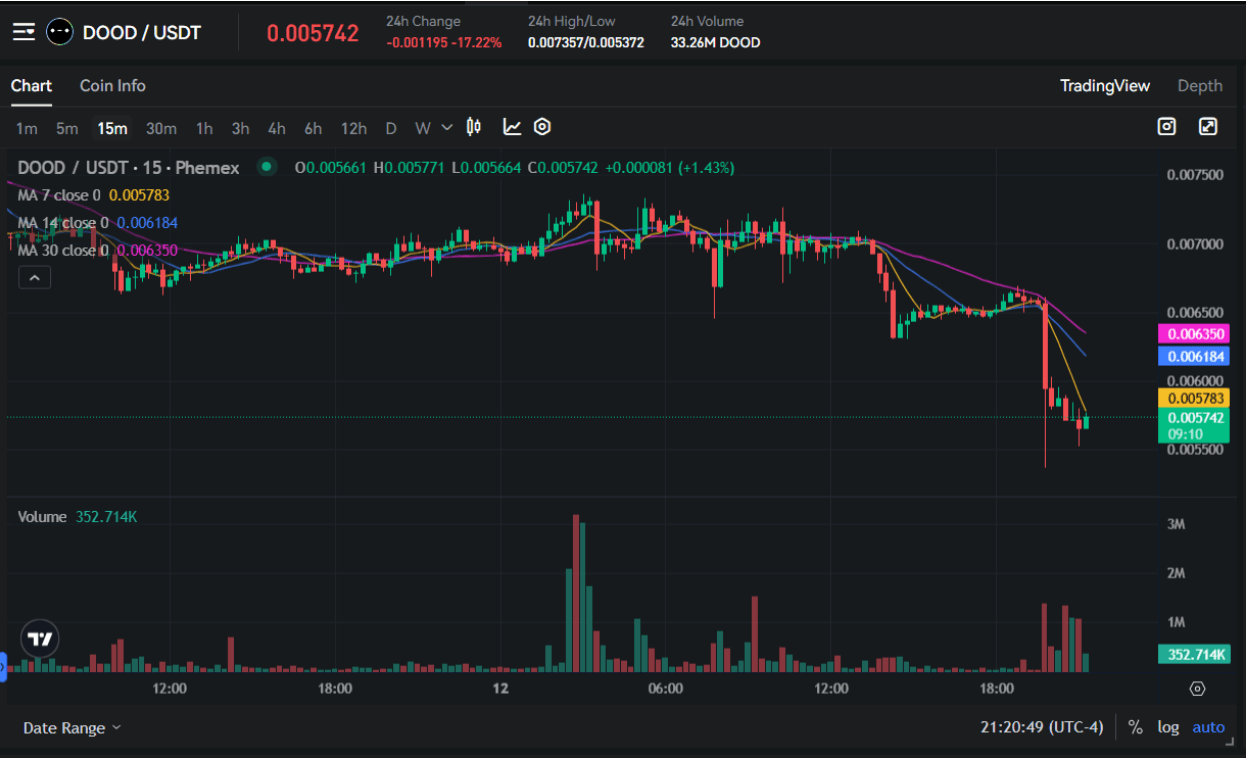Image resolution: width=1248 pixels, height=758 pixels.
Task: Click the candlestick chart type icon
Action: [474, 127]
